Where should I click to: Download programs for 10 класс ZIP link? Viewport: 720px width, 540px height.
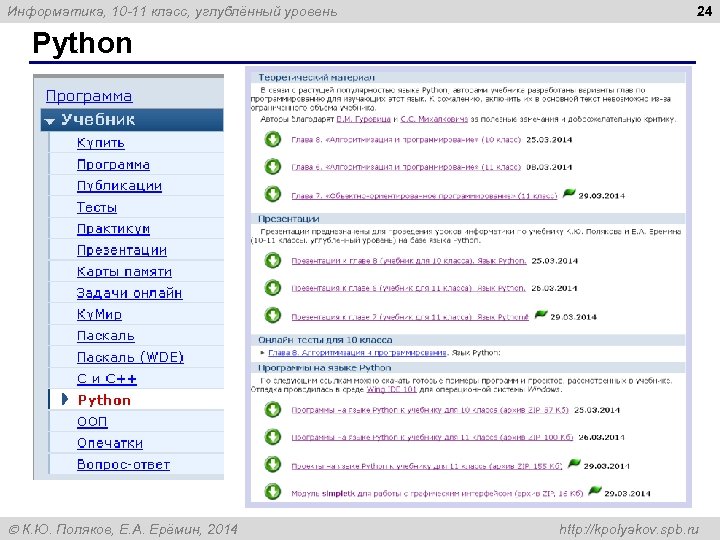point(430,410)
